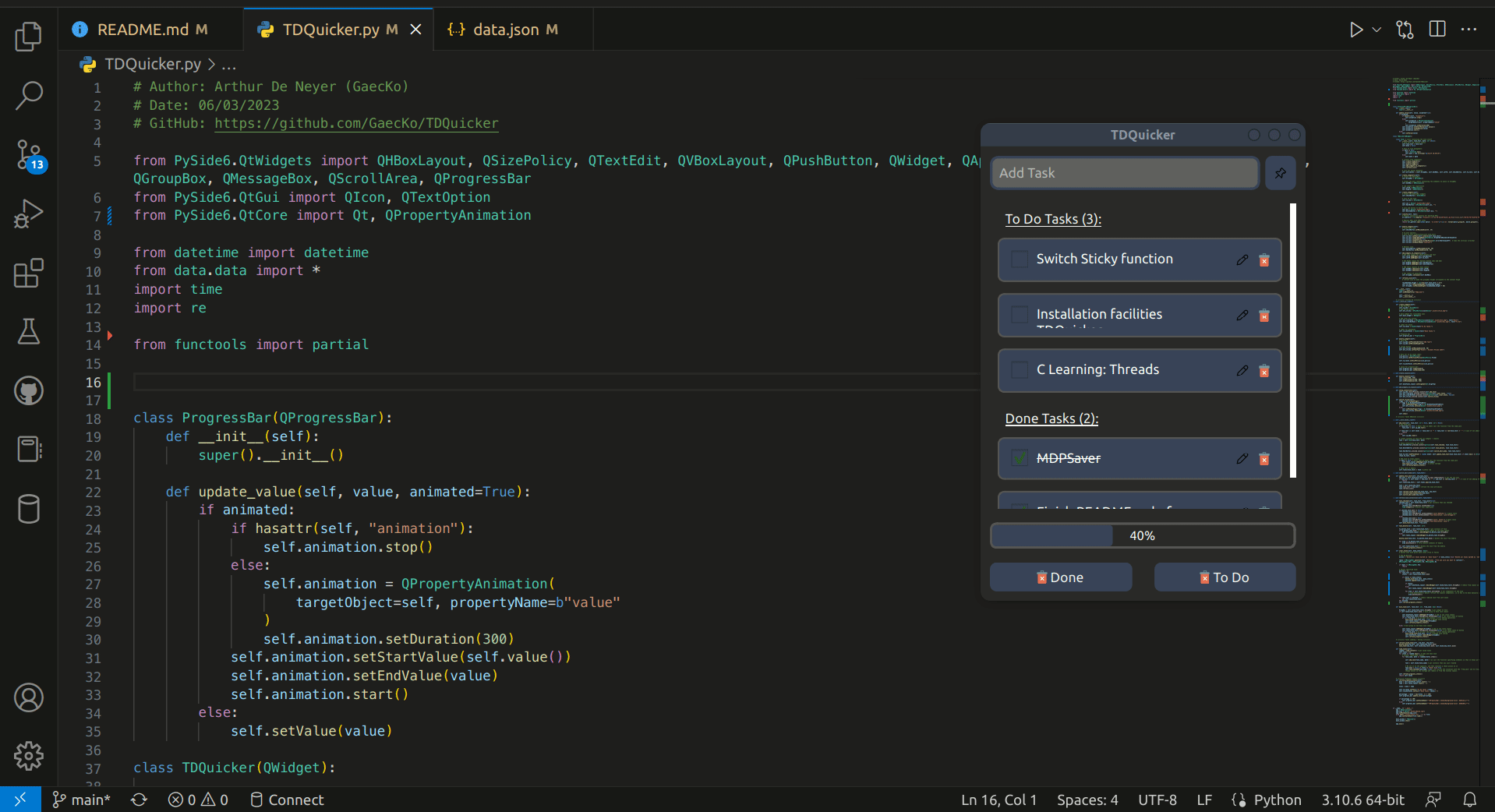The height and width of the screenshot is (812, 1495).
Task: Open More Actions ellipsis in editor toolbar
Action: 1468,30
